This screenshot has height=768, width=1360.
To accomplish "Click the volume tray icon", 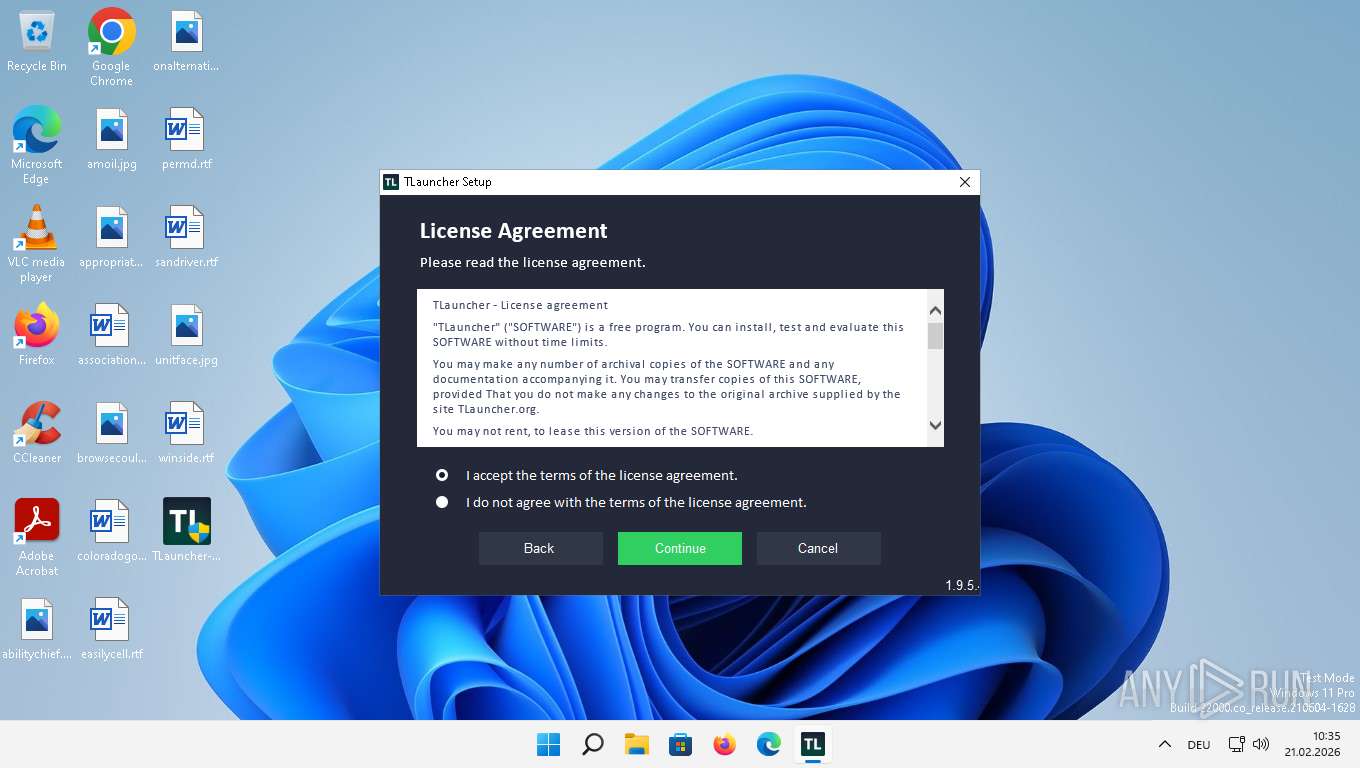I will [1261, 744].
